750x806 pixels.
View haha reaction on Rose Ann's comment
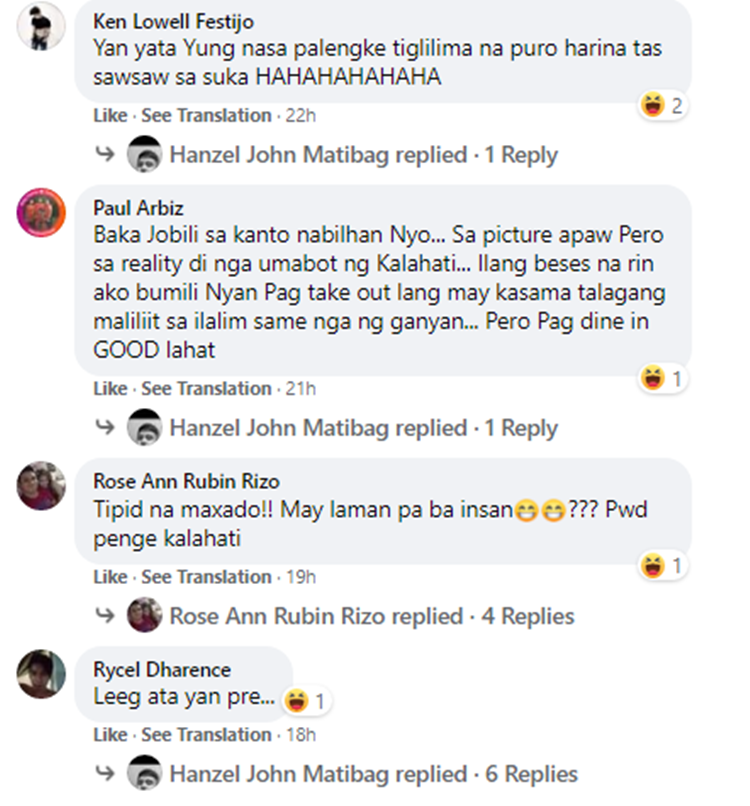[x=663, y=566]
